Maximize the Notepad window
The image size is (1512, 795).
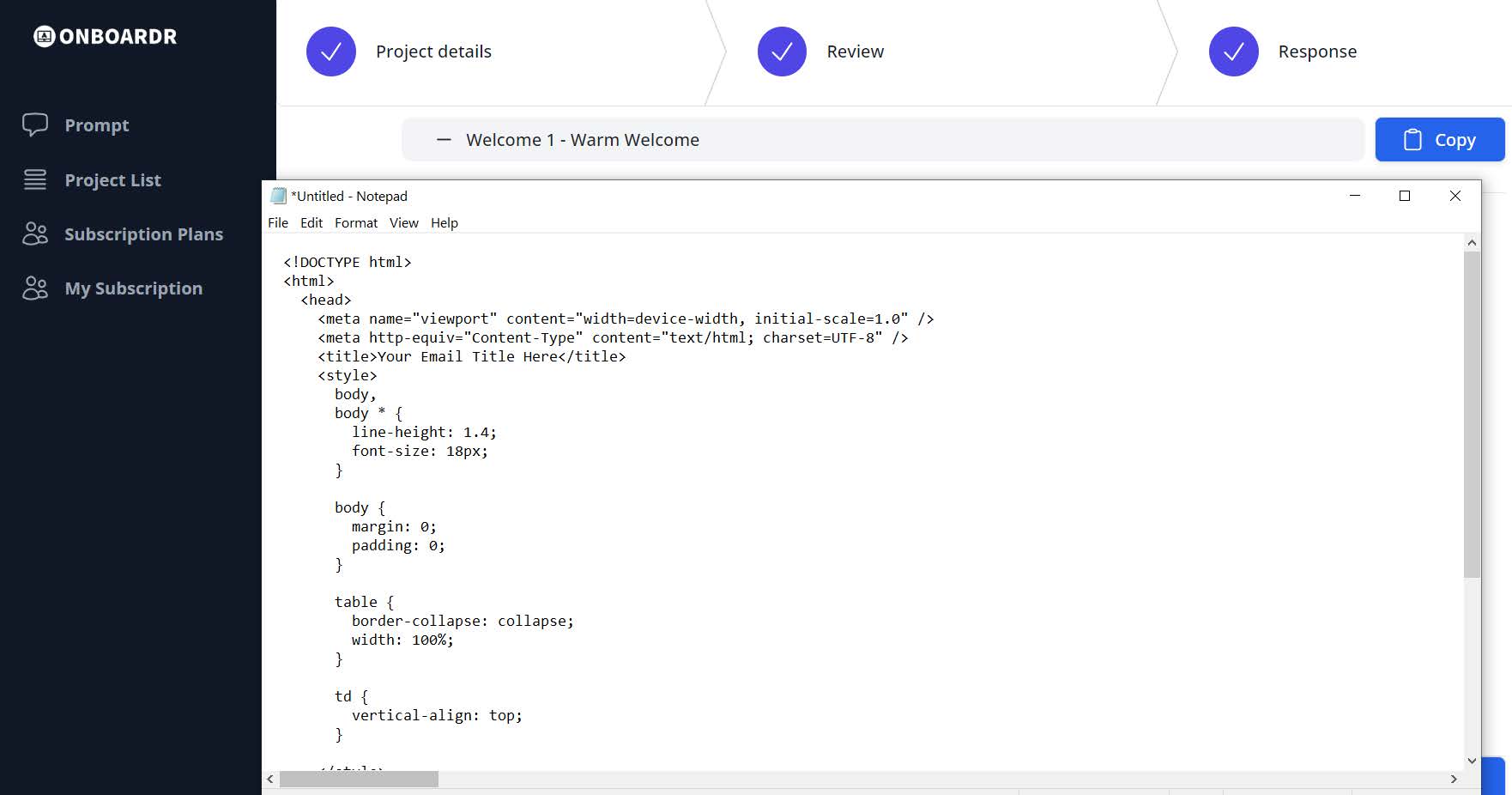point(1405,196)
